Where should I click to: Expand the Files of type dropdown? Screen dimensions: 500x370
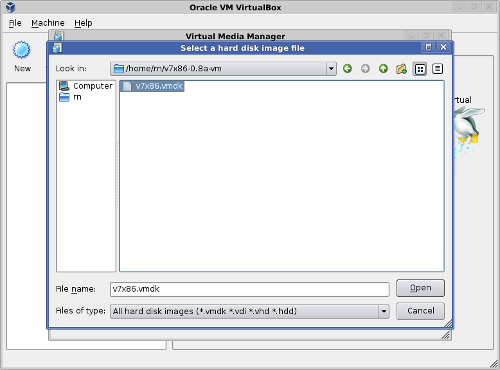tap(384, 311)
